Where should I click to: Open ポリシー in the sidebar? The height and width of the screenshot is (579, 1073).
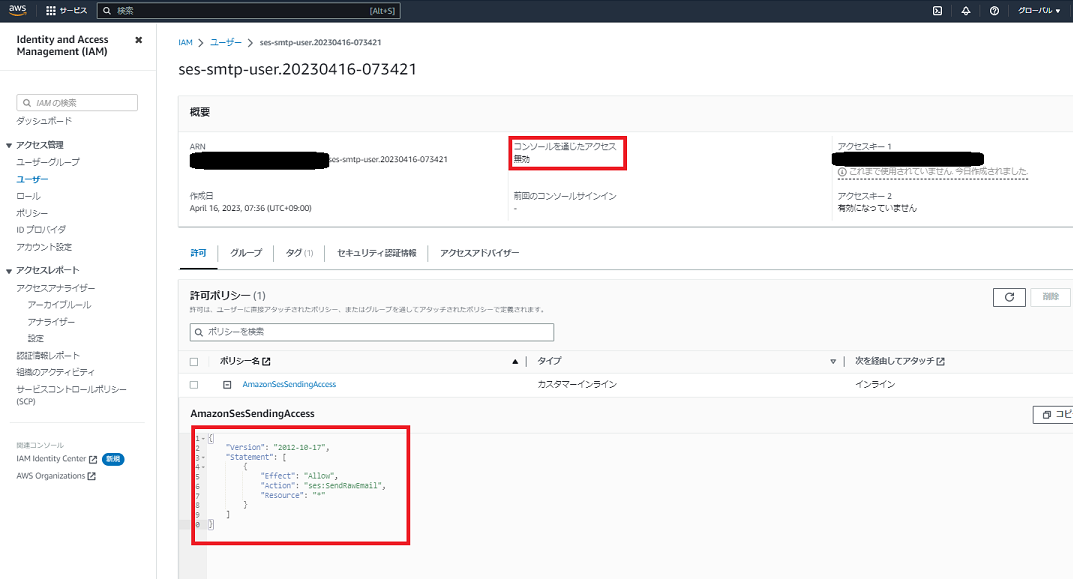tap(32, 214)
